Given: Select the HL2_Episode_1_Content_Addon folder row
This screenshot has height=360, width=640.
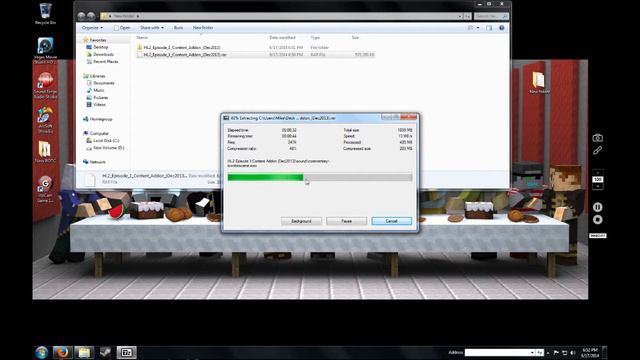Looking at the screenshot, I should click(x=255, y=47).
